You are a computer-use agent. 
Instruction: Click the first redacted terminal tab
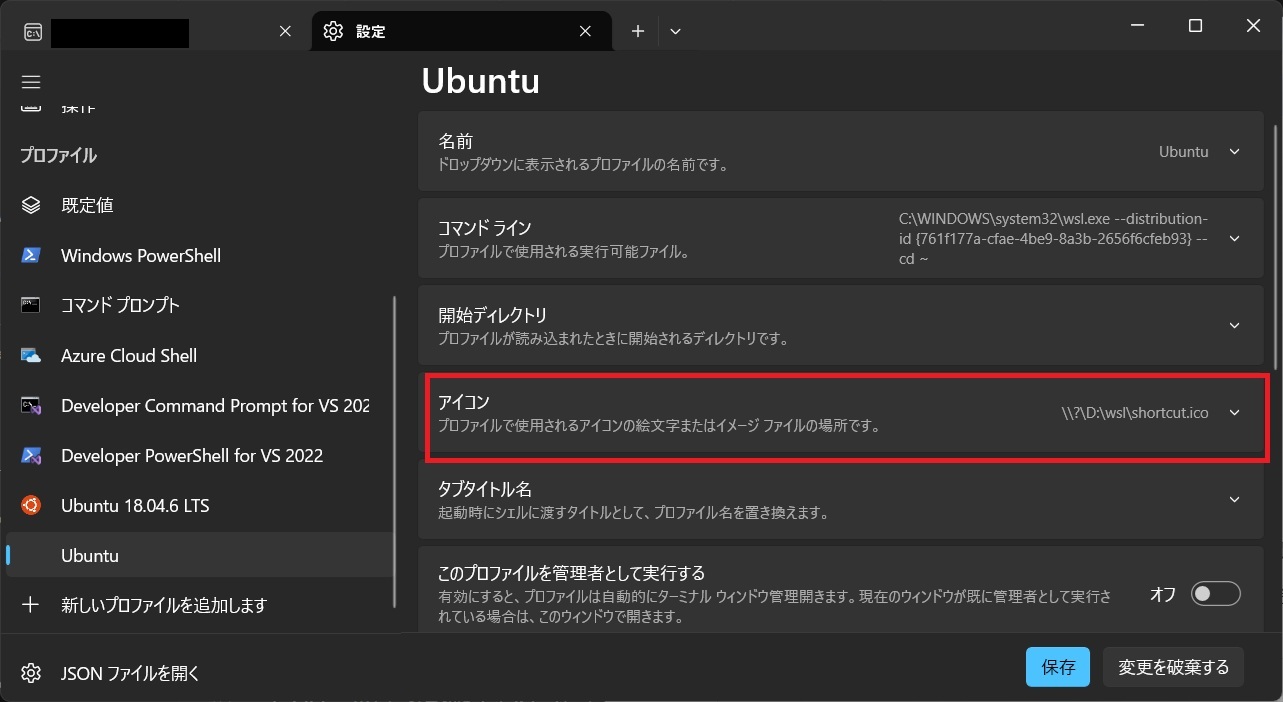[x=161, y=31]
